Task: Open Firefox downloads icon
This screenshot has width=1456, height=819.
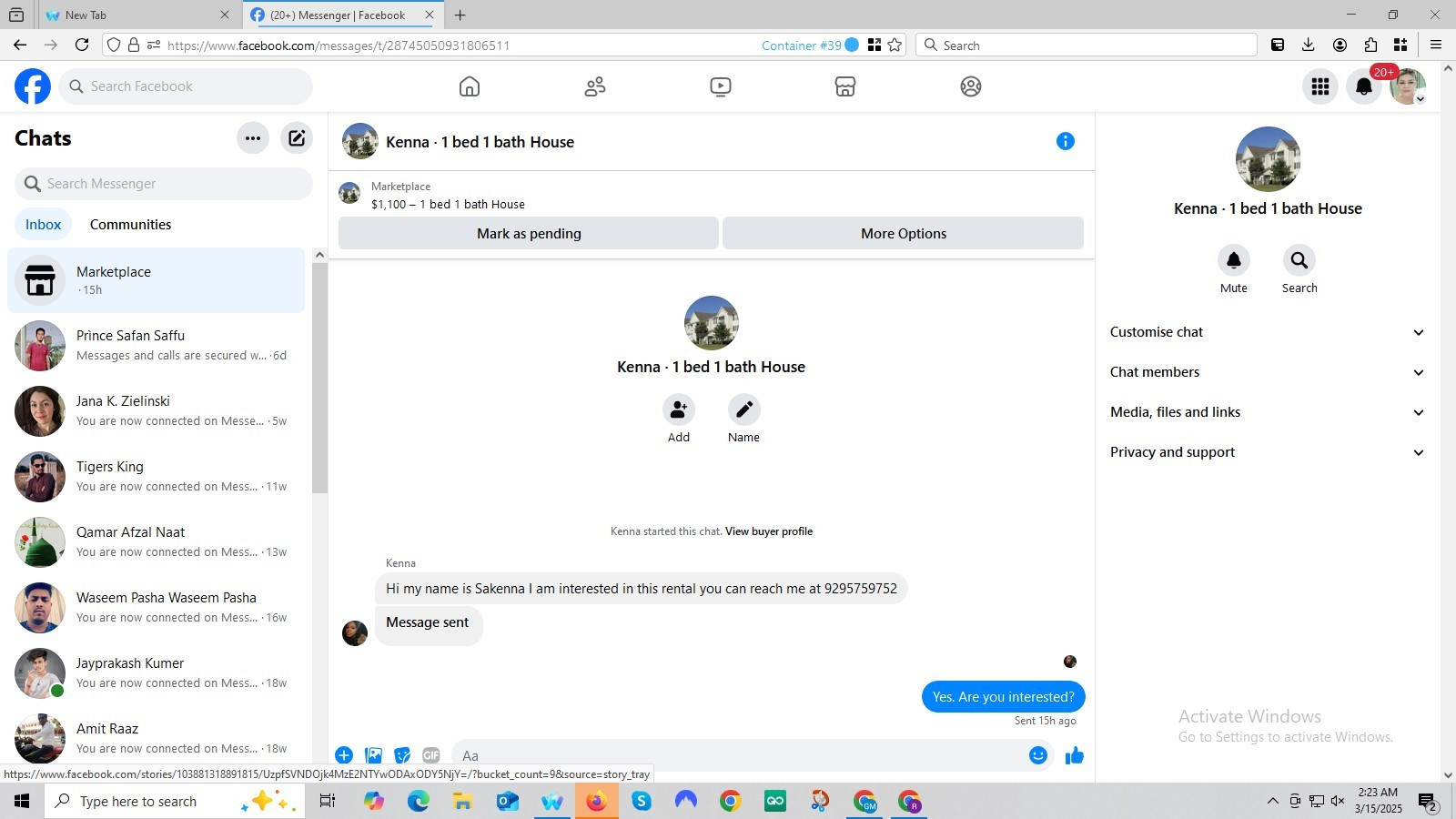Action: [x=1309, y=45]
